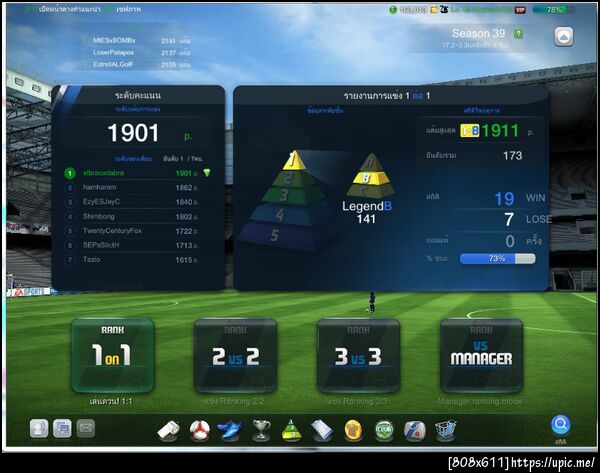Select Rank 1 on 1 mode

pos(112,355)
